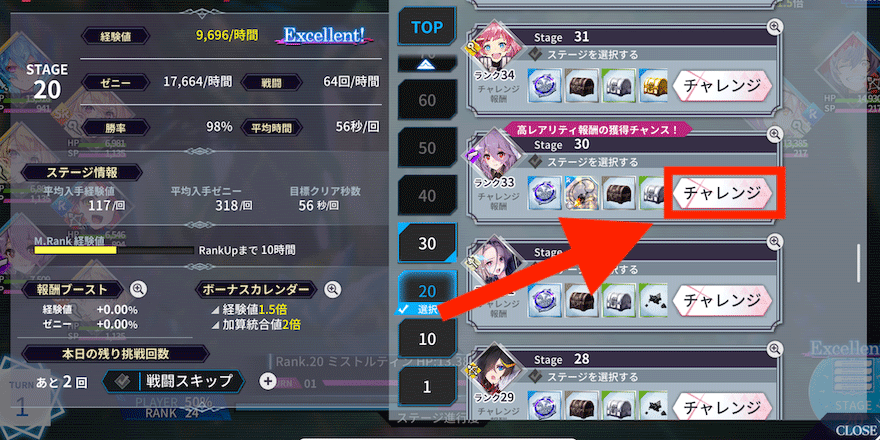Toggle ステージを選択する checkbox for Stage 28

click(x=535, y=377)
